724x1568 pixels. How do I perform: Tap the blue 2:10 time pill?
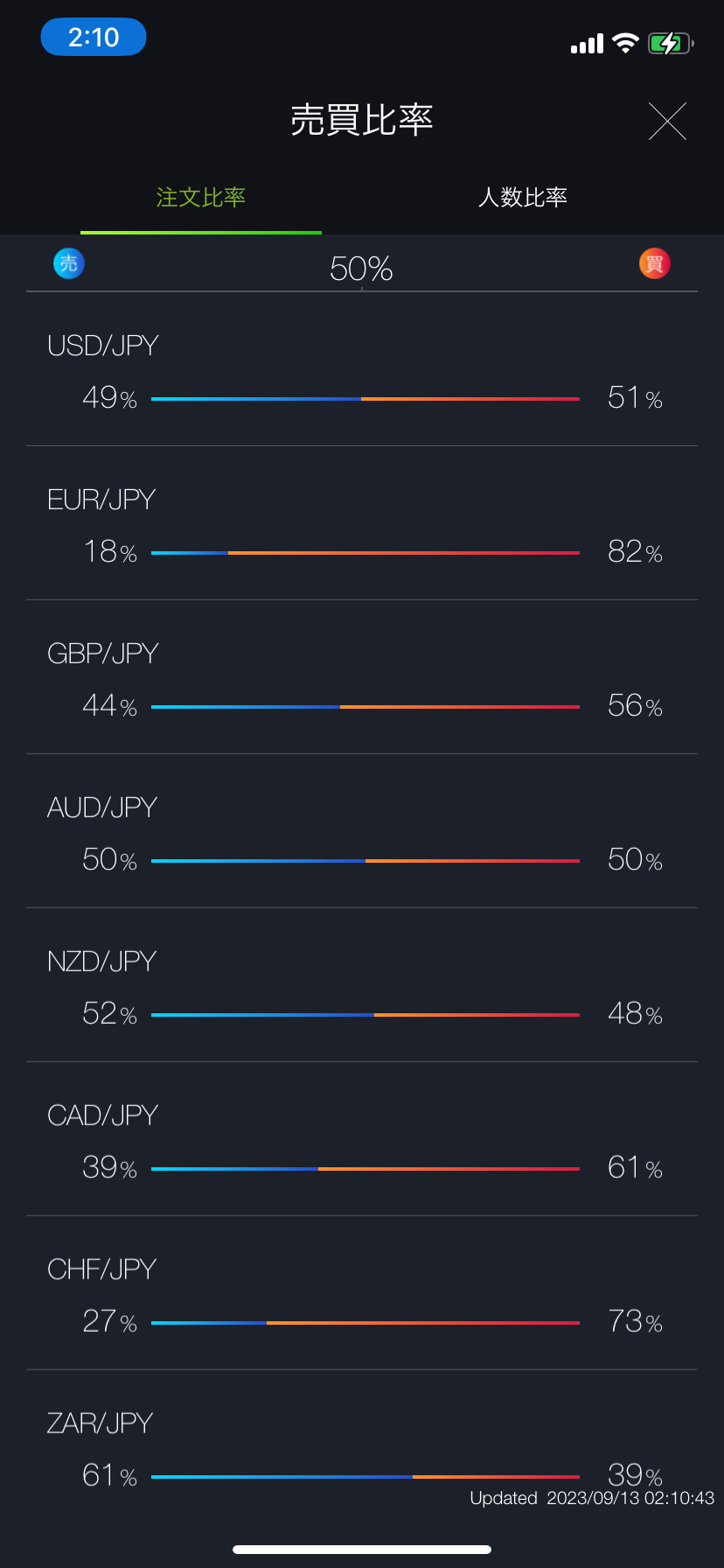(x=94, y=38)
